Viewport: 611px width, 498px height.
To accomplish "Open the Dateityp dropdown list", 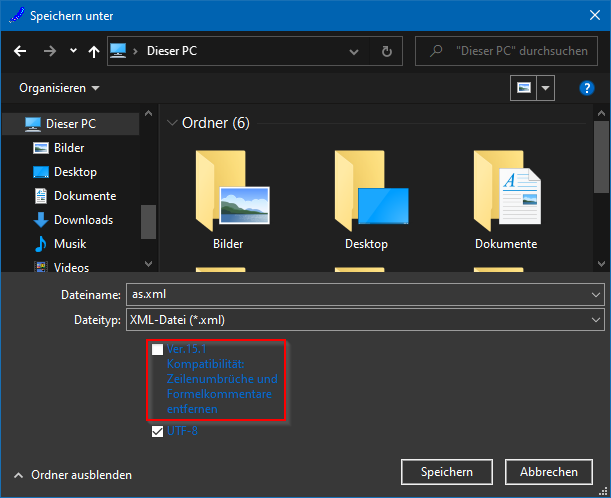I will (x=596, y=320).
